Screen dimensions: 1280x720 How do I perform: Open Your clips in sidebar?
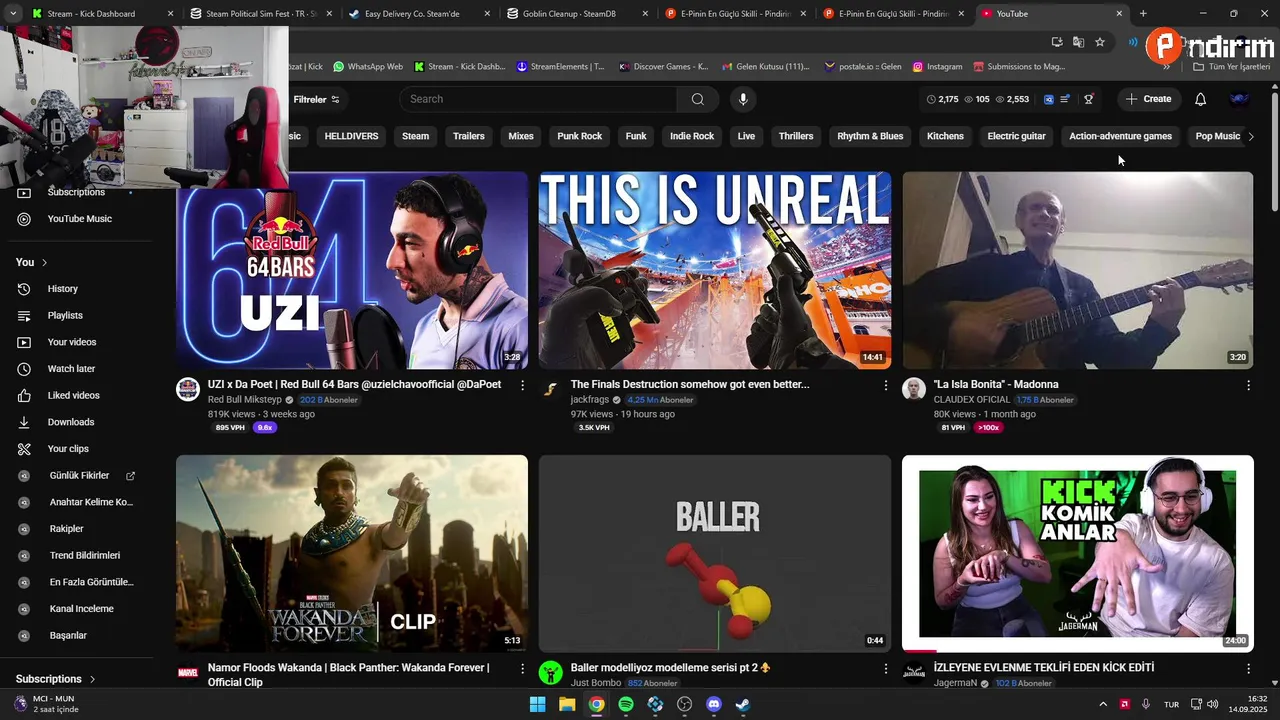[x=80, y=449]
